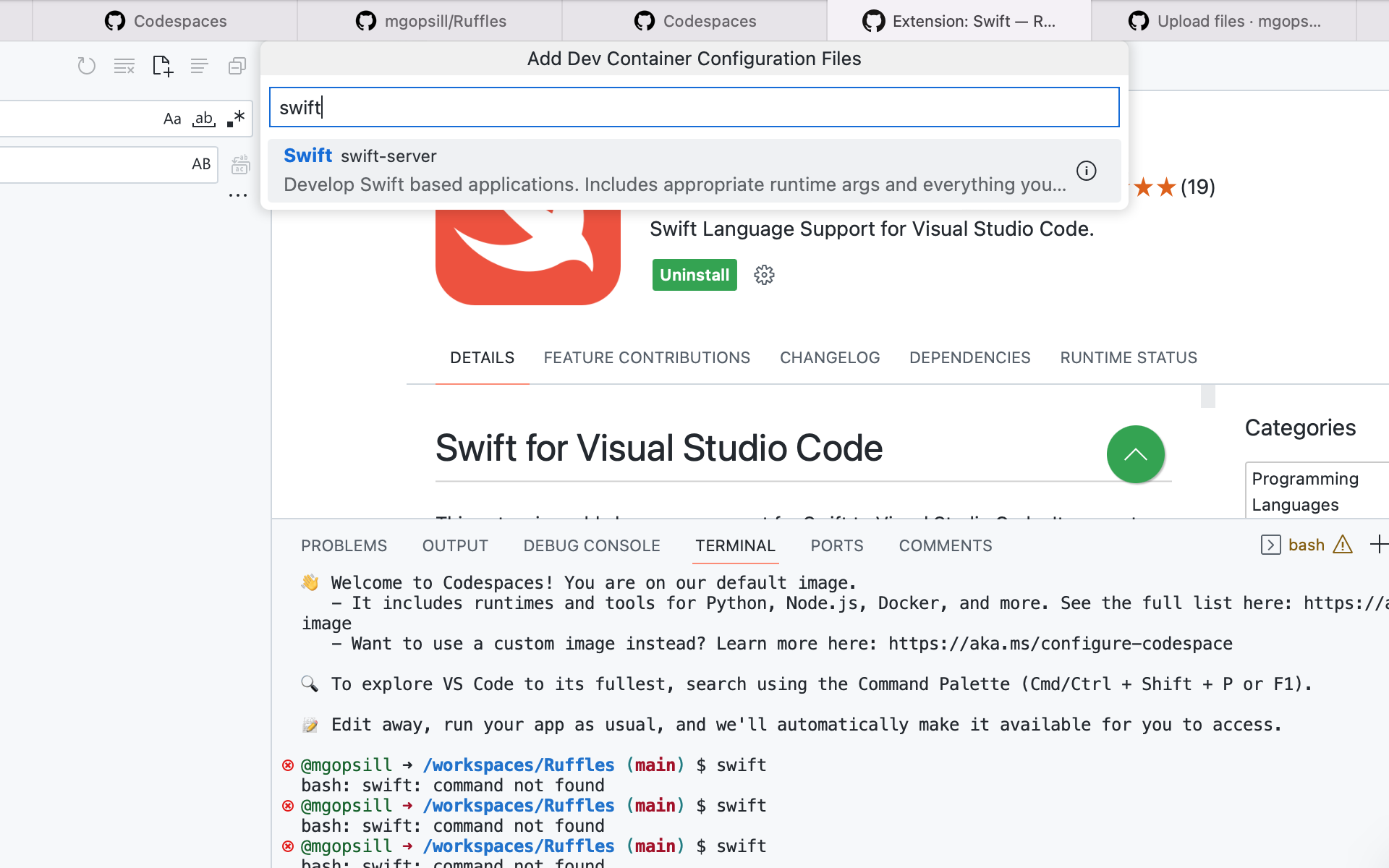Open DEBUG CONSOLE panel tab
Image resolution: width=1389 pixels, height=868 pixels.
(x=592, y=545)
